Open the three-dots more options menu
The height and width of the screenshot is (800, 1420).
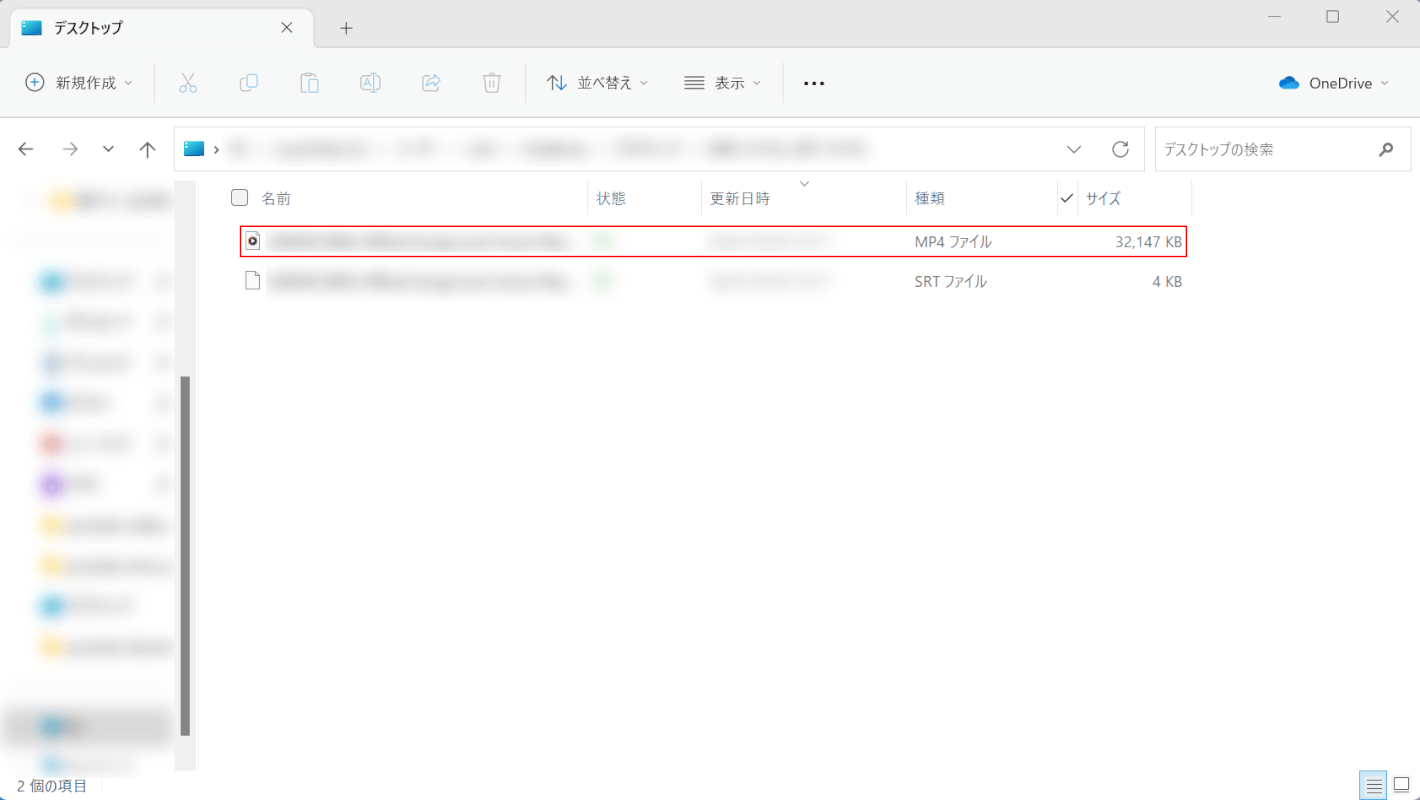814,83
